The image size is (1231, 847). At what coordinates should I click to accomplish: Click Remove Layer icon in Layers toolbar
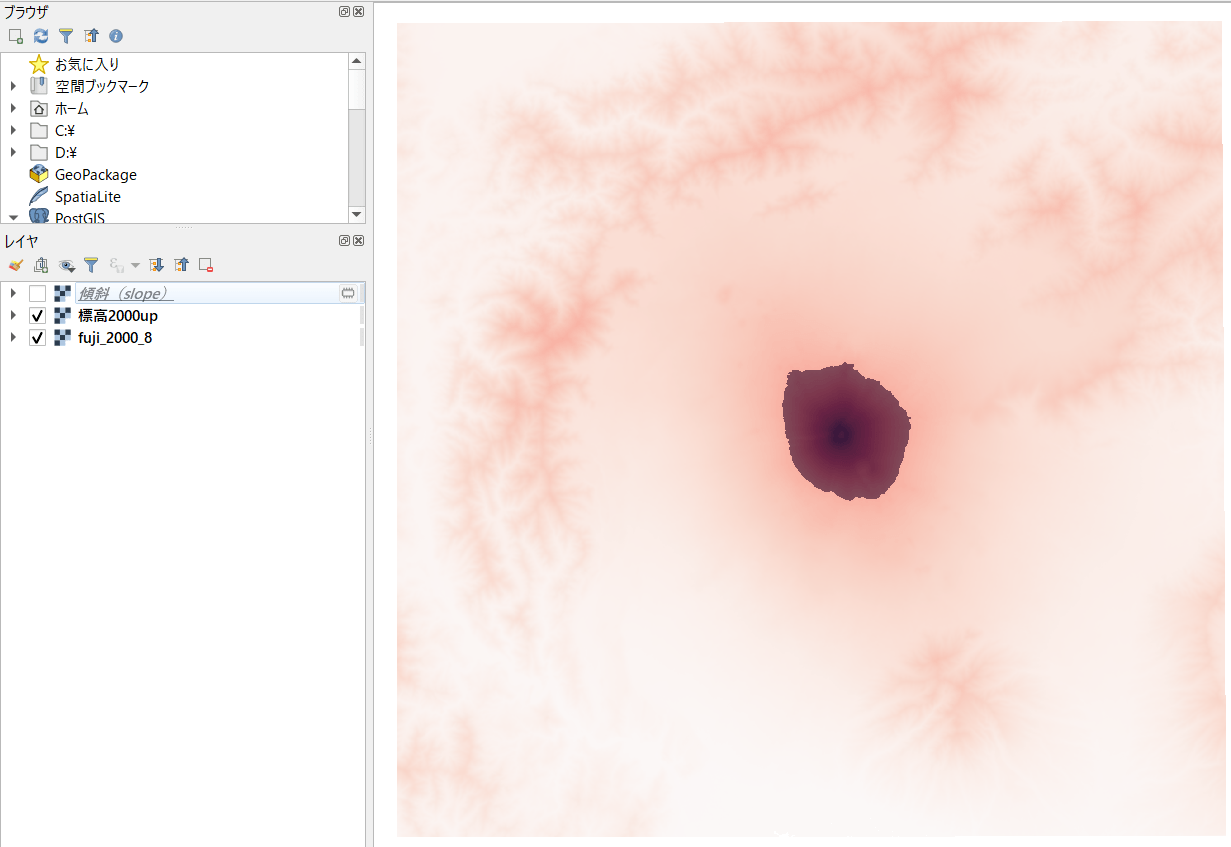point(206,265)
